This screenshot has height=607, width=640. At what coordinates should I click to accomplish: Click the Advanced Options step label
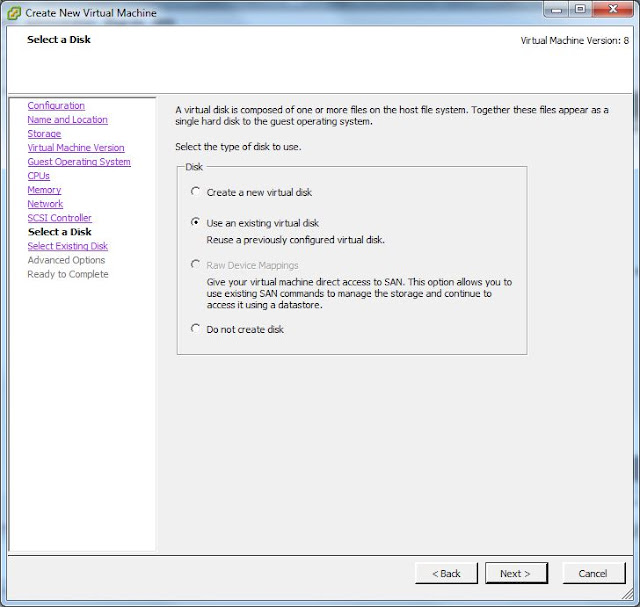click(x=66, y=260)
